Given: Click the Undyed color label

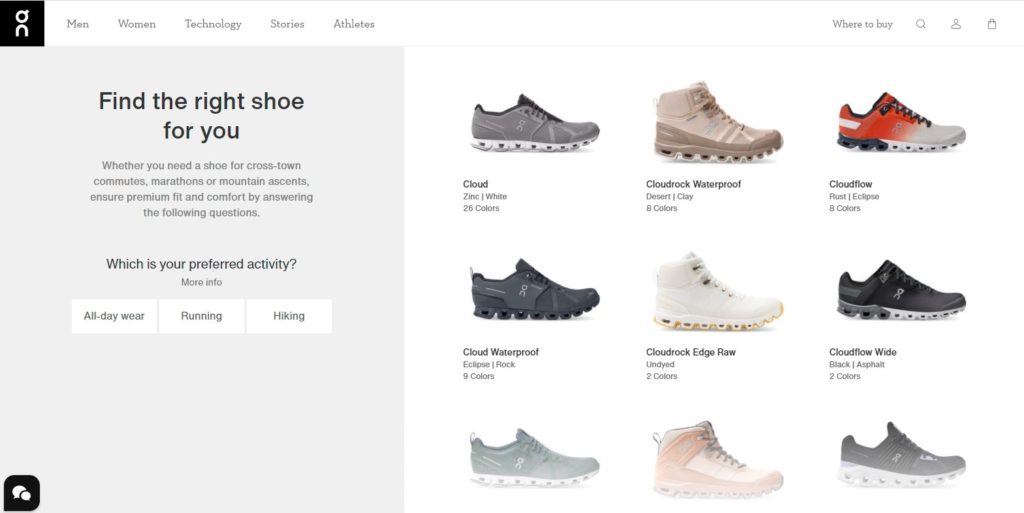Looking at the screenshot, I should coord(660,364).
